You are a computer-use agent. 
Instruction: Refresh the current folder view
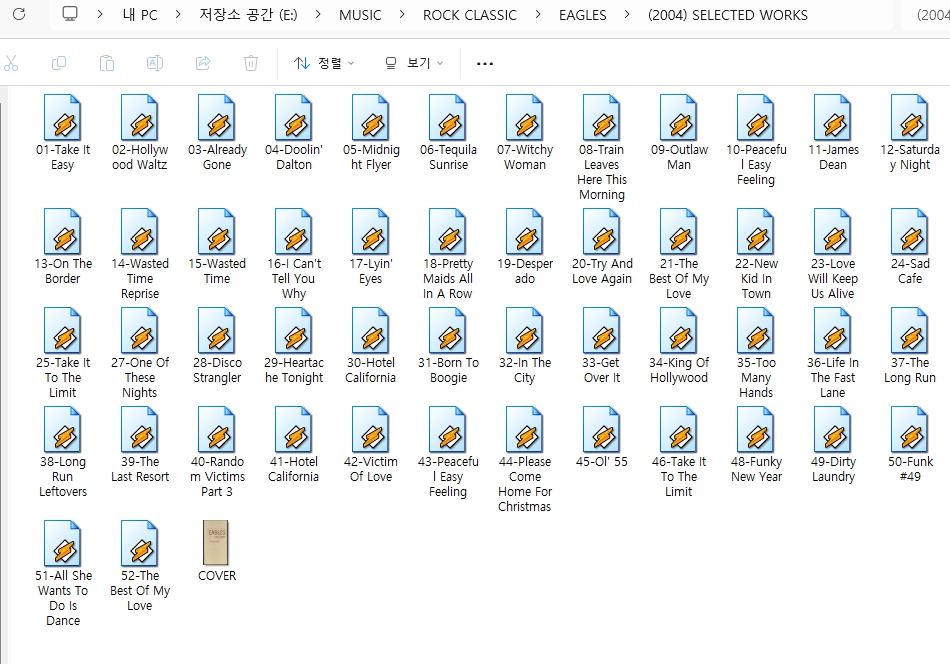point(18,15)
